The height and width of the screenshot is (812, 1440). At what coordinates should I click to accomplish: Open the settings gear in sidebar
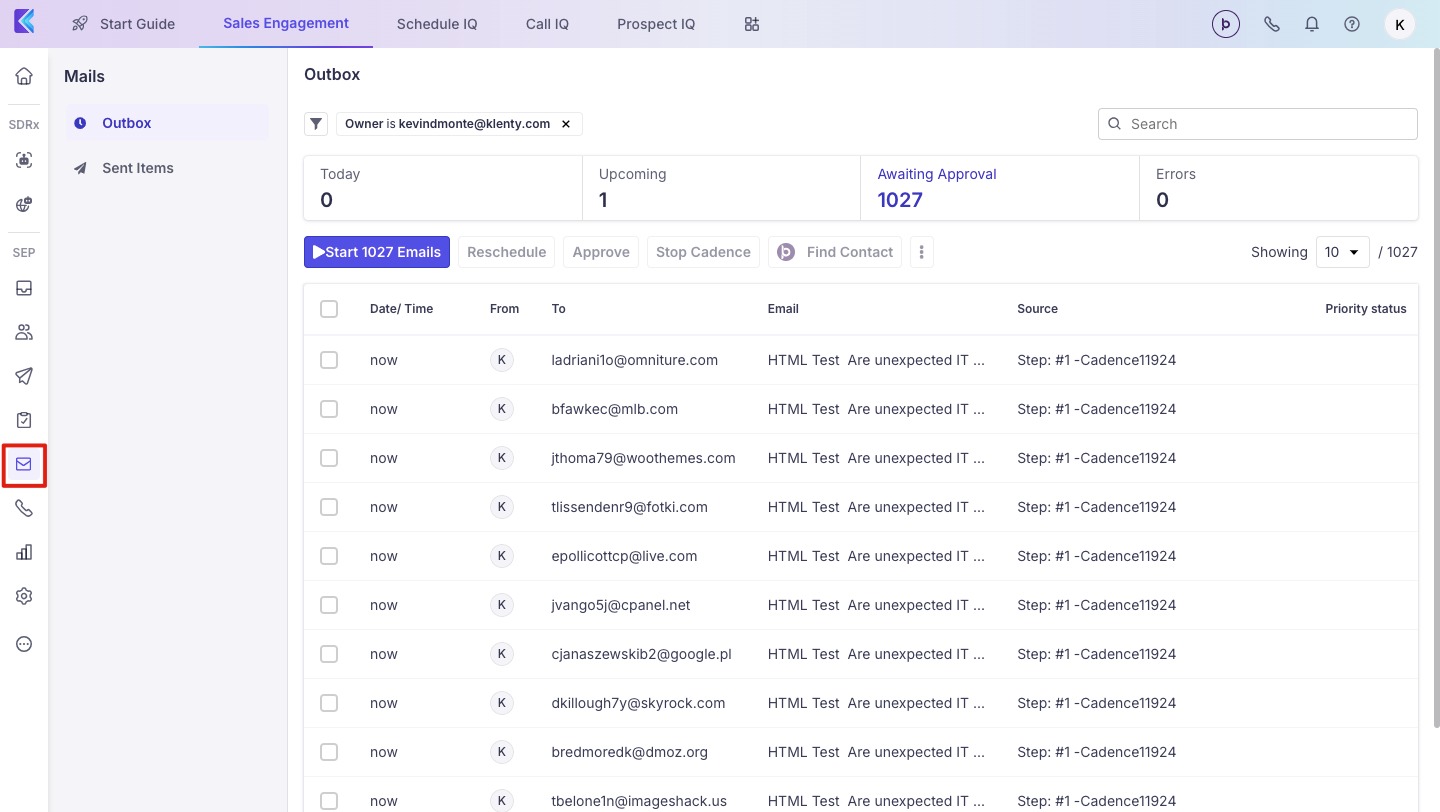[x=24, y=596]
